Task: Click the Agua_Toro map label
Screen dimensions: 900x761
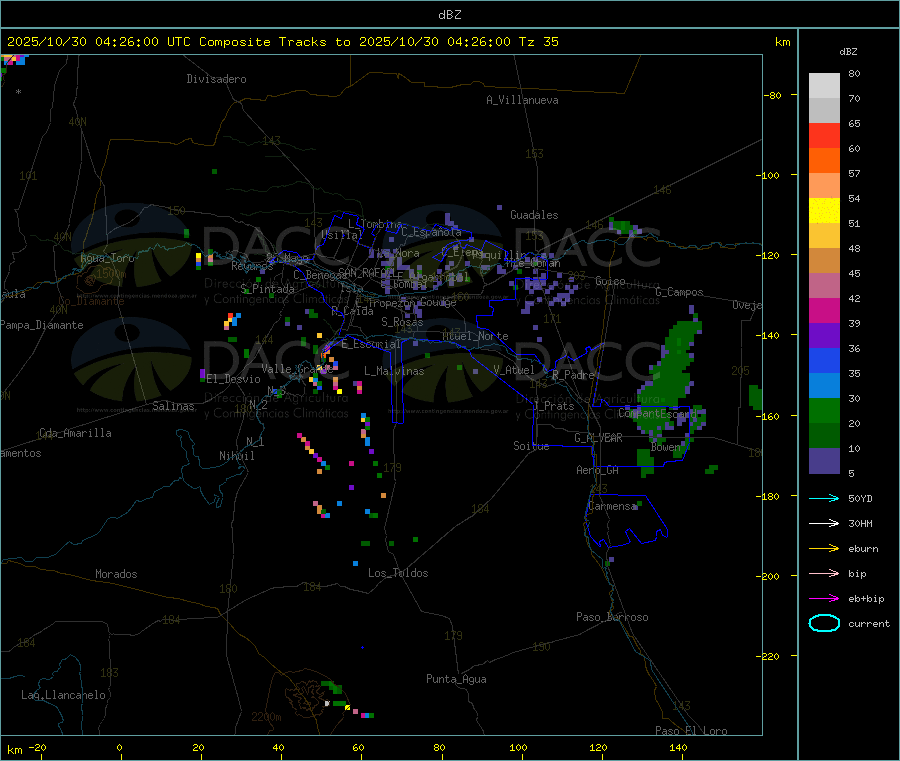Action: [107, 258]
